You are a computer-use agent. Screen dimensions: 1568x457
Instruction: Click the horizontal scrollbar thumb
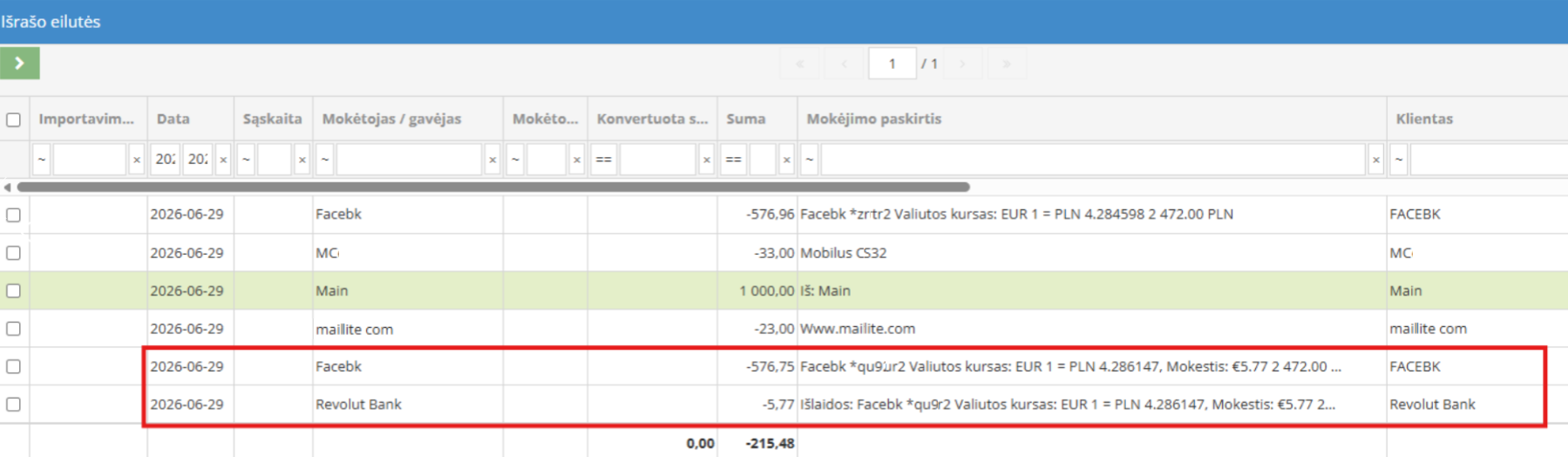pos(493,187)
